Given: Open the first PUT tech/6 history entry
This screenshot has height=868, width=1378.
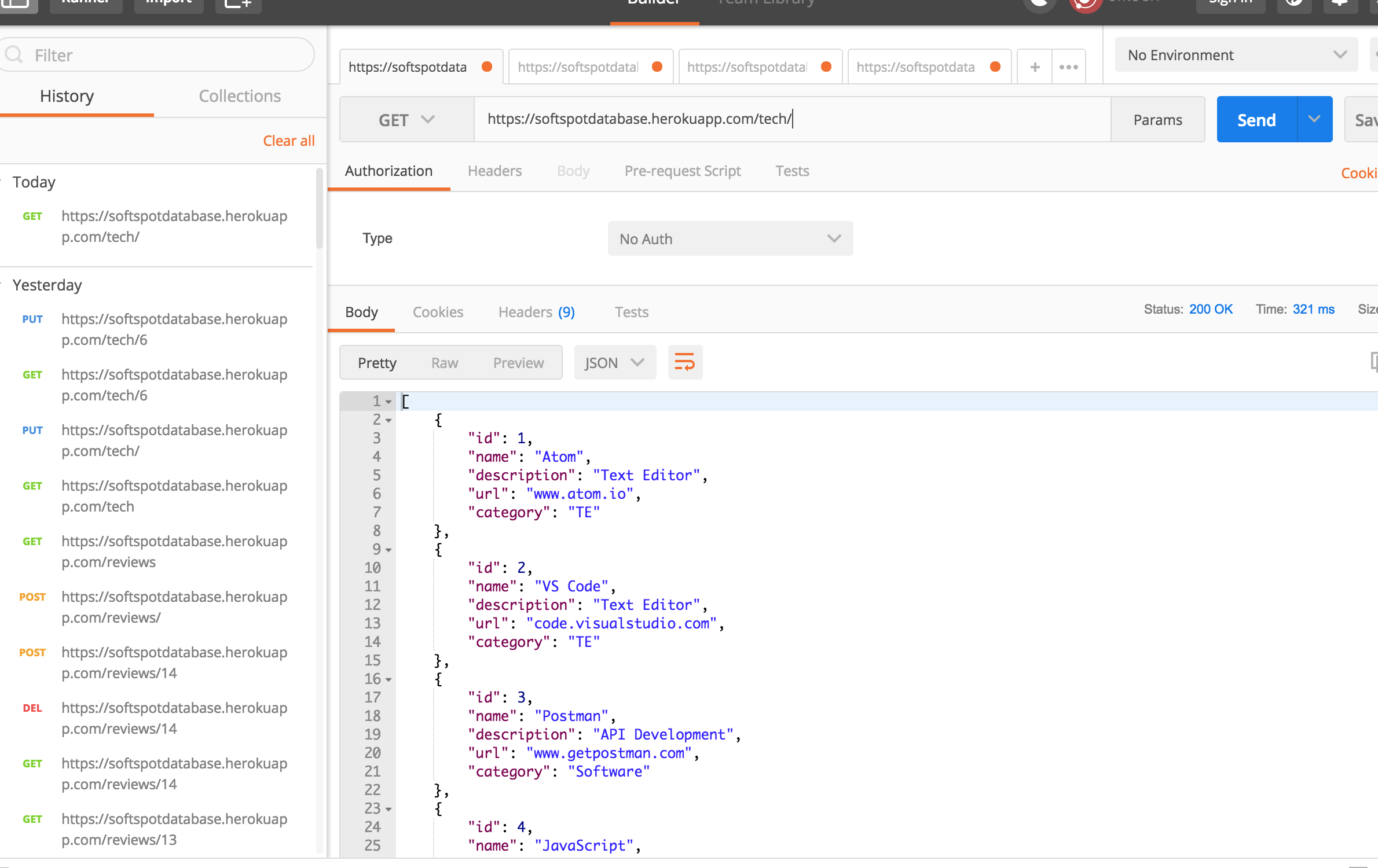Looking at the screenshot, I should 156,329.
